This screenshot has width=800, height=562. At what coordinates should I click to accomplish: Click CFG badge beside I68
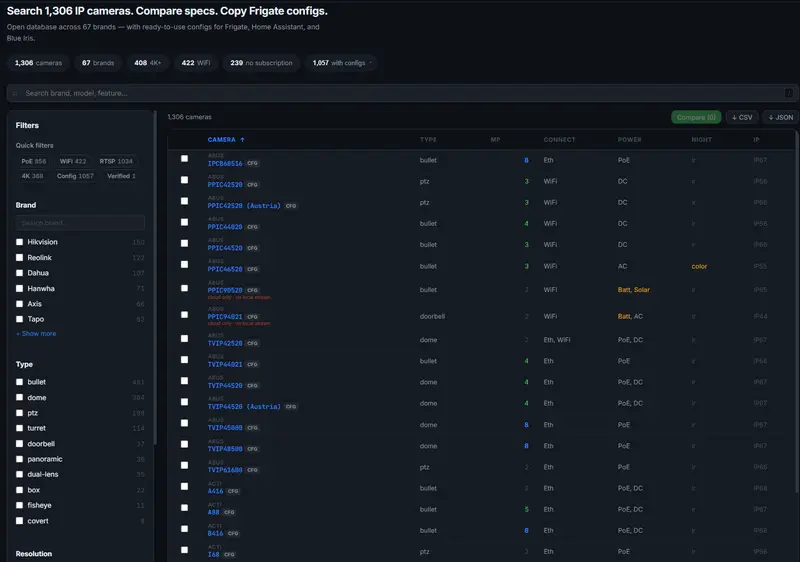pos(229,555)
